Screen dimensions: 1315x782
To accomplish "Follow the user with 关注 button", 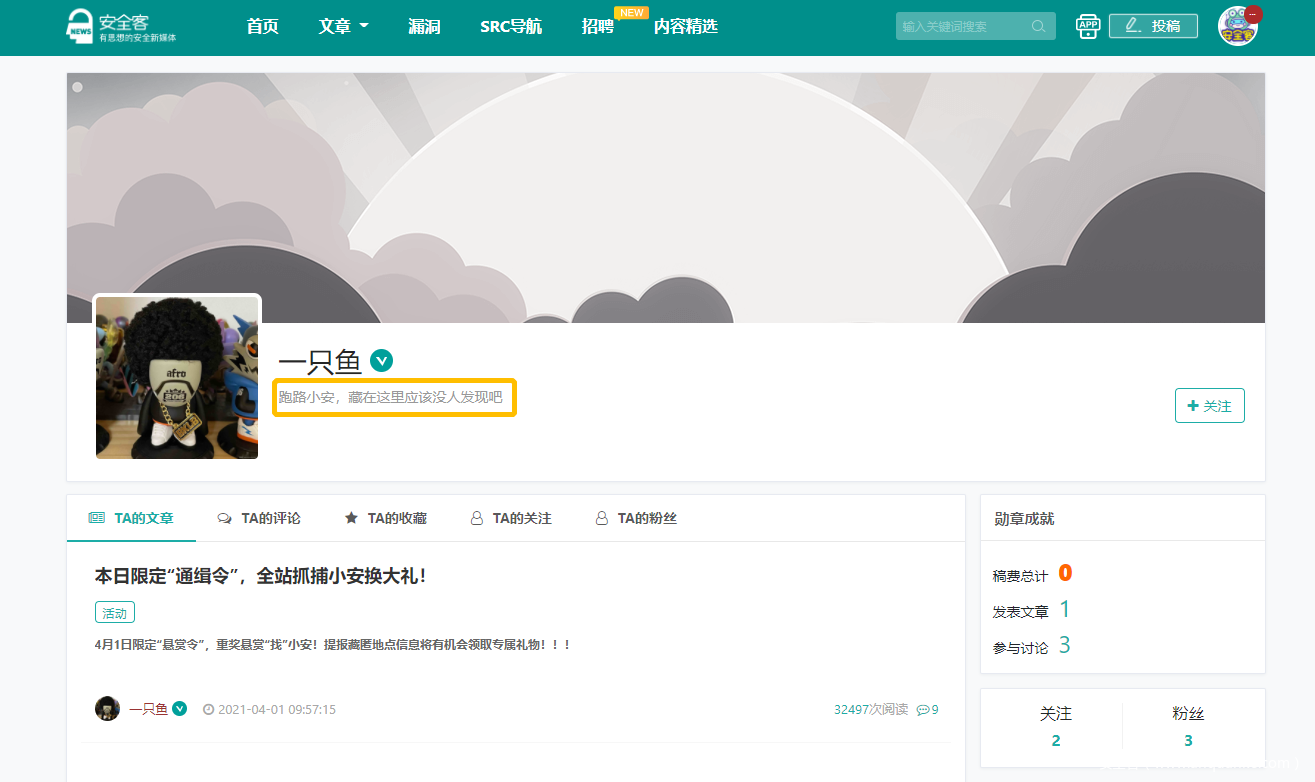I will pyautogui.click(x=1209, y=406).
